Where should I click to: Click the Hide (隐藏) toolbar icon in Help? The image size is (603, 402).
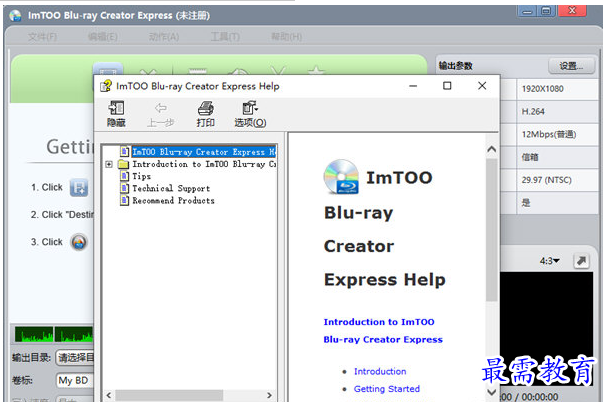[x=116, y=114]
